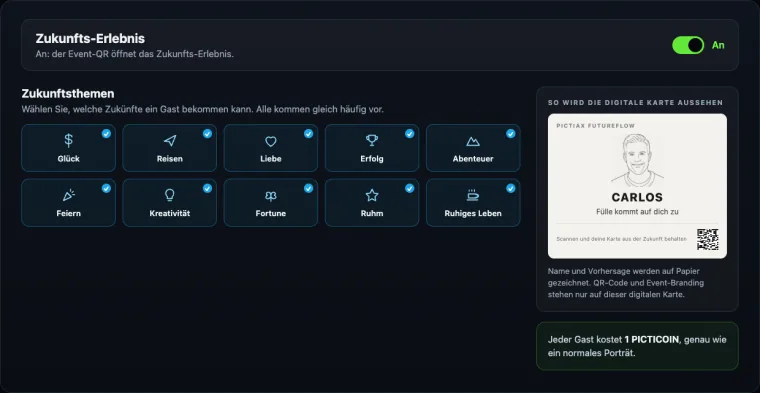Click the trophy icon on Erfolg
This screenshot has height=393, width=760.
tap(372, 141)
